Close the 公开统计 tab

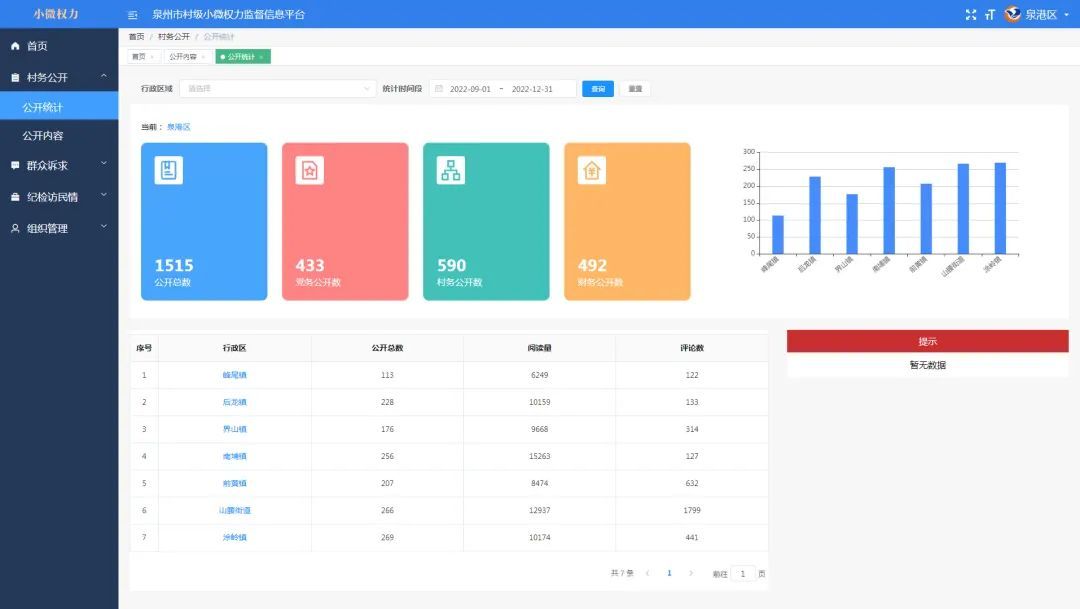point(261,57)
